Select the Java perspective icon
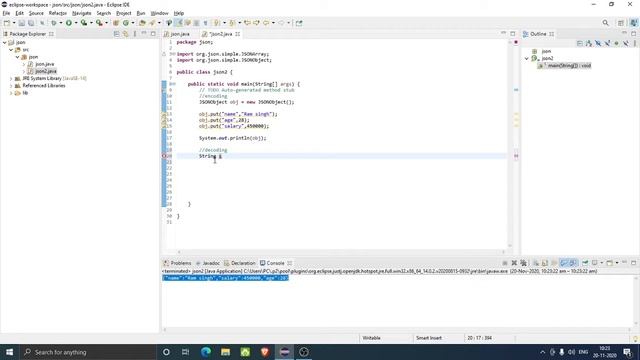 click(634, 23)
